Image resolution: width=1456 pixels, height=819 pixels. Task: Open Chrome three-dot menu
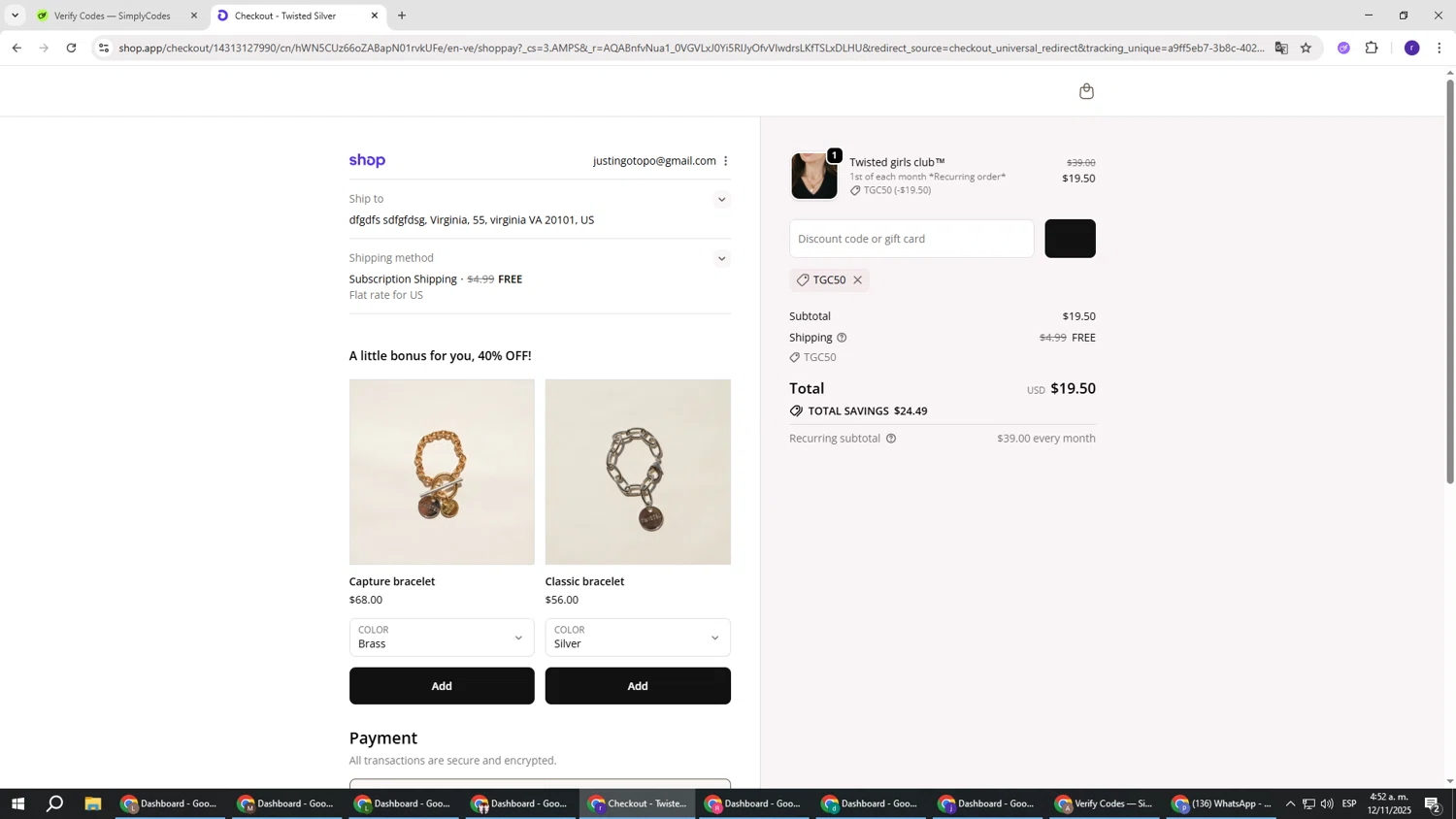(x=1439, y=48)
